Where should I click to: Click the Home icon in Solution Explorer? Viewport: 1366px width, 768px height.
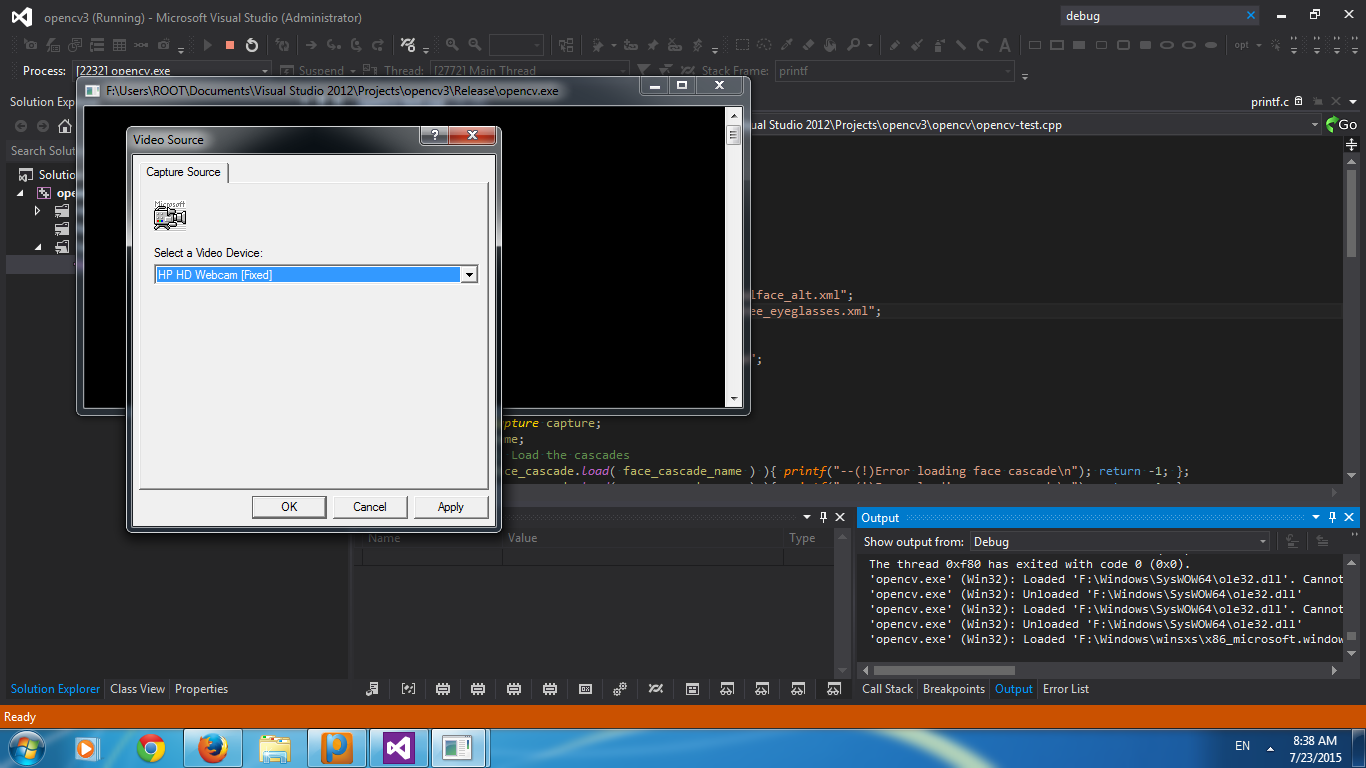click(65, 126)
